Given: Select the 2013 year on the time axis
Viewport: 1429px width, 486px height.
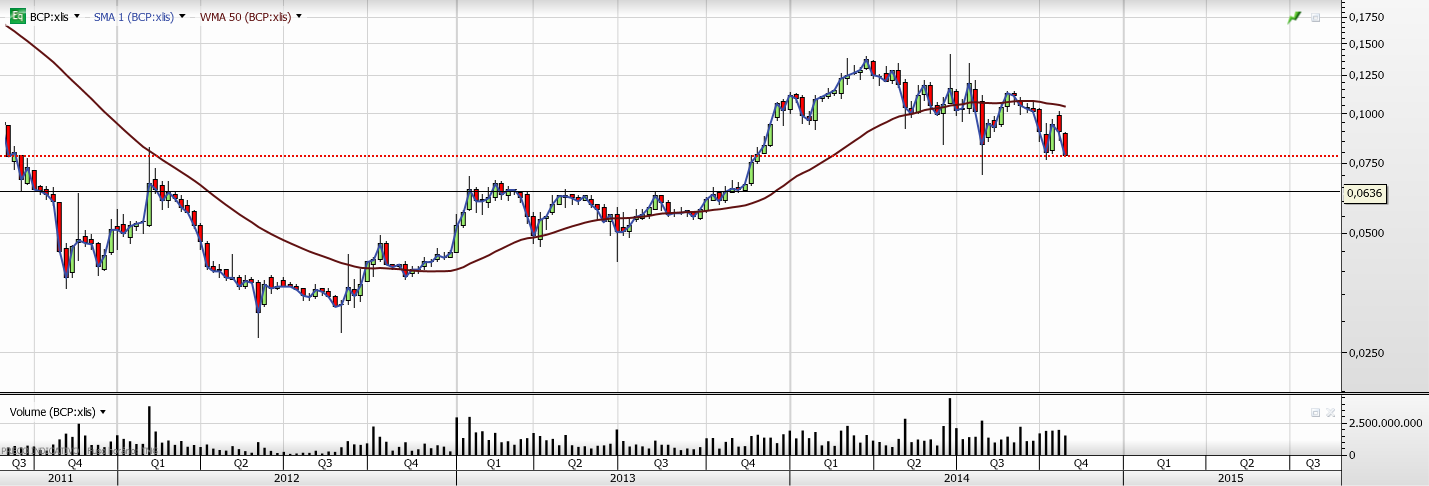Looking at the screenshot, I should click(622, 478).
